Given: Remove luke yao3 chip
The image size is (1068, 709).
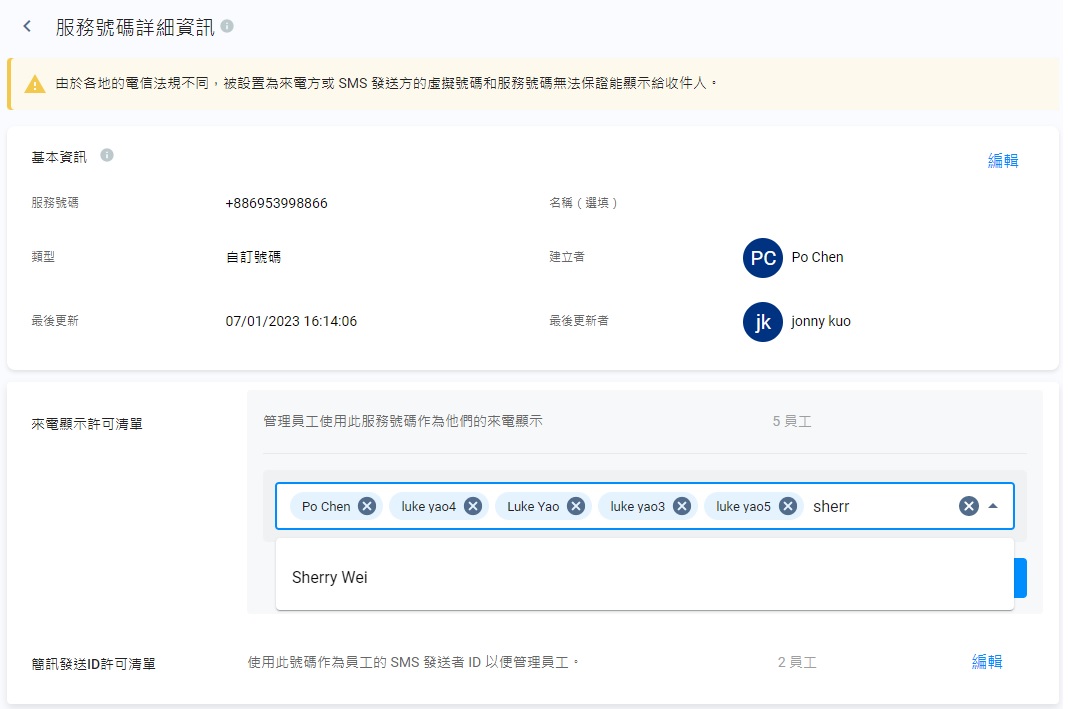Looking at the screenshot, I should (x=682, y=506).
